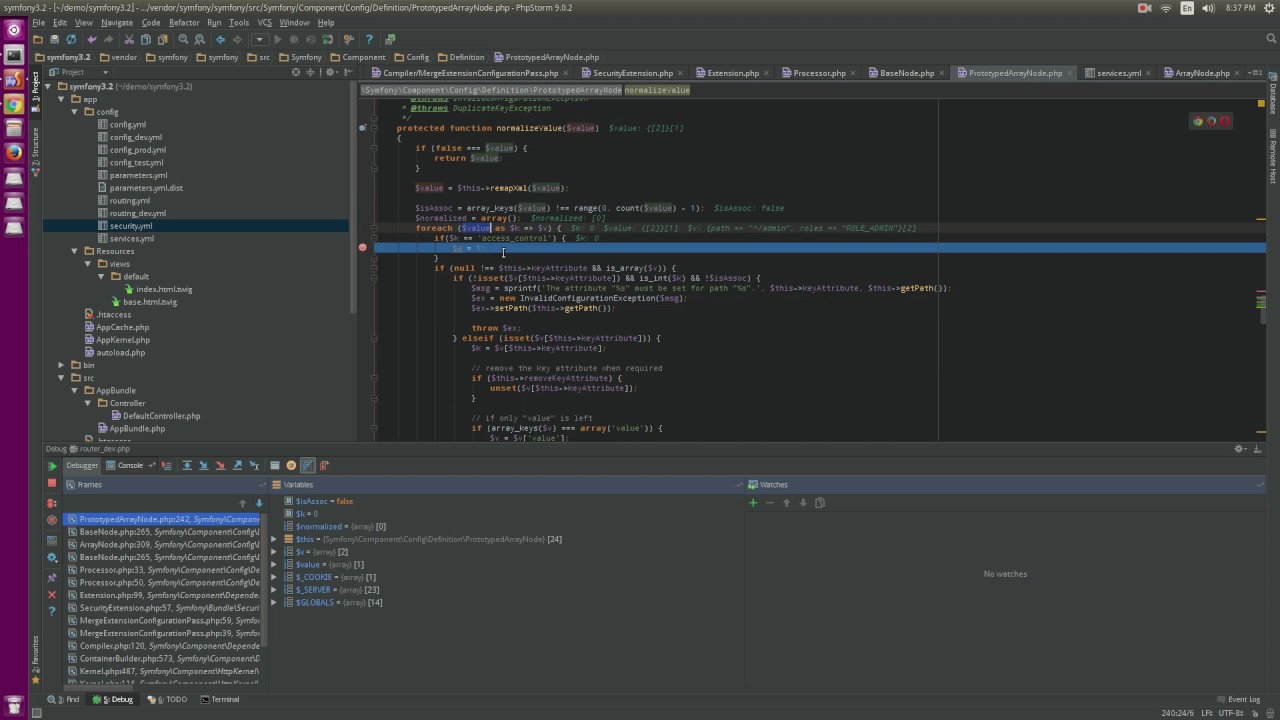Open the Terminal icon in Ubuntu launcher

click(x=13, y=55)
